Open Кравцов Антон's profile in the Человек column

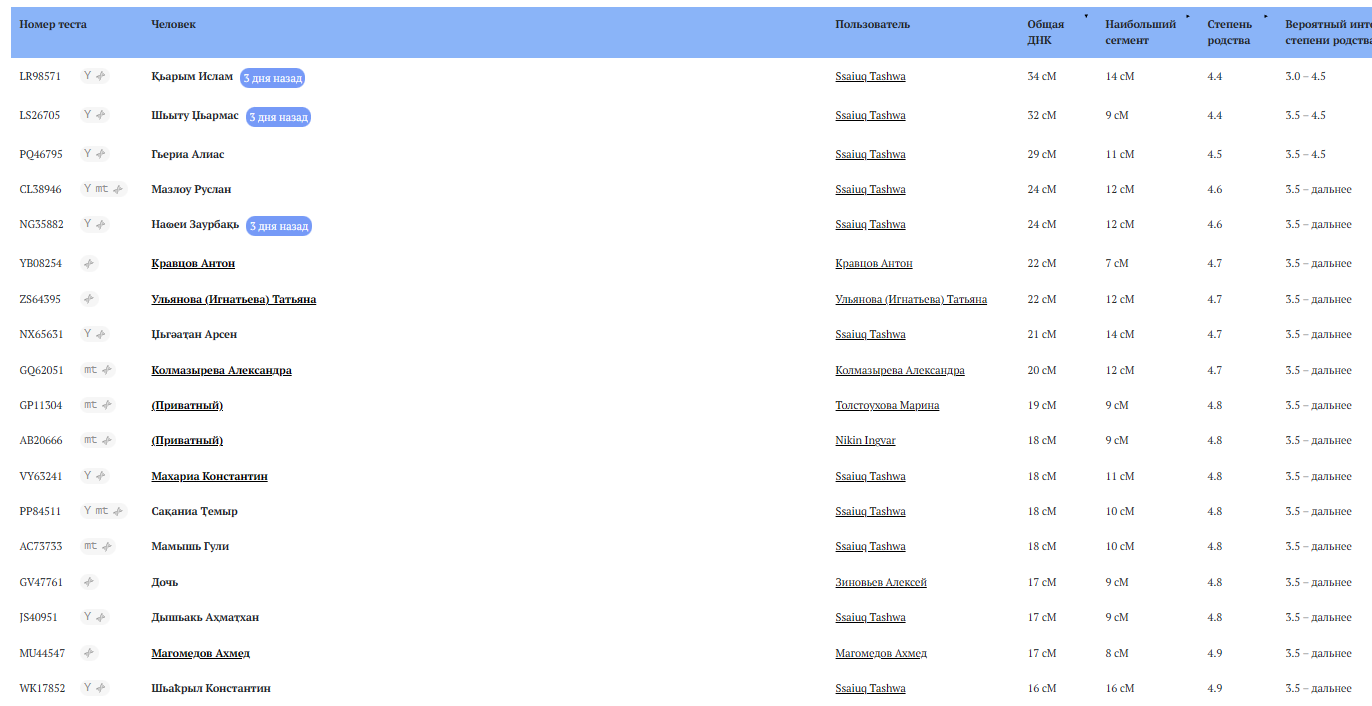point(193,264)
